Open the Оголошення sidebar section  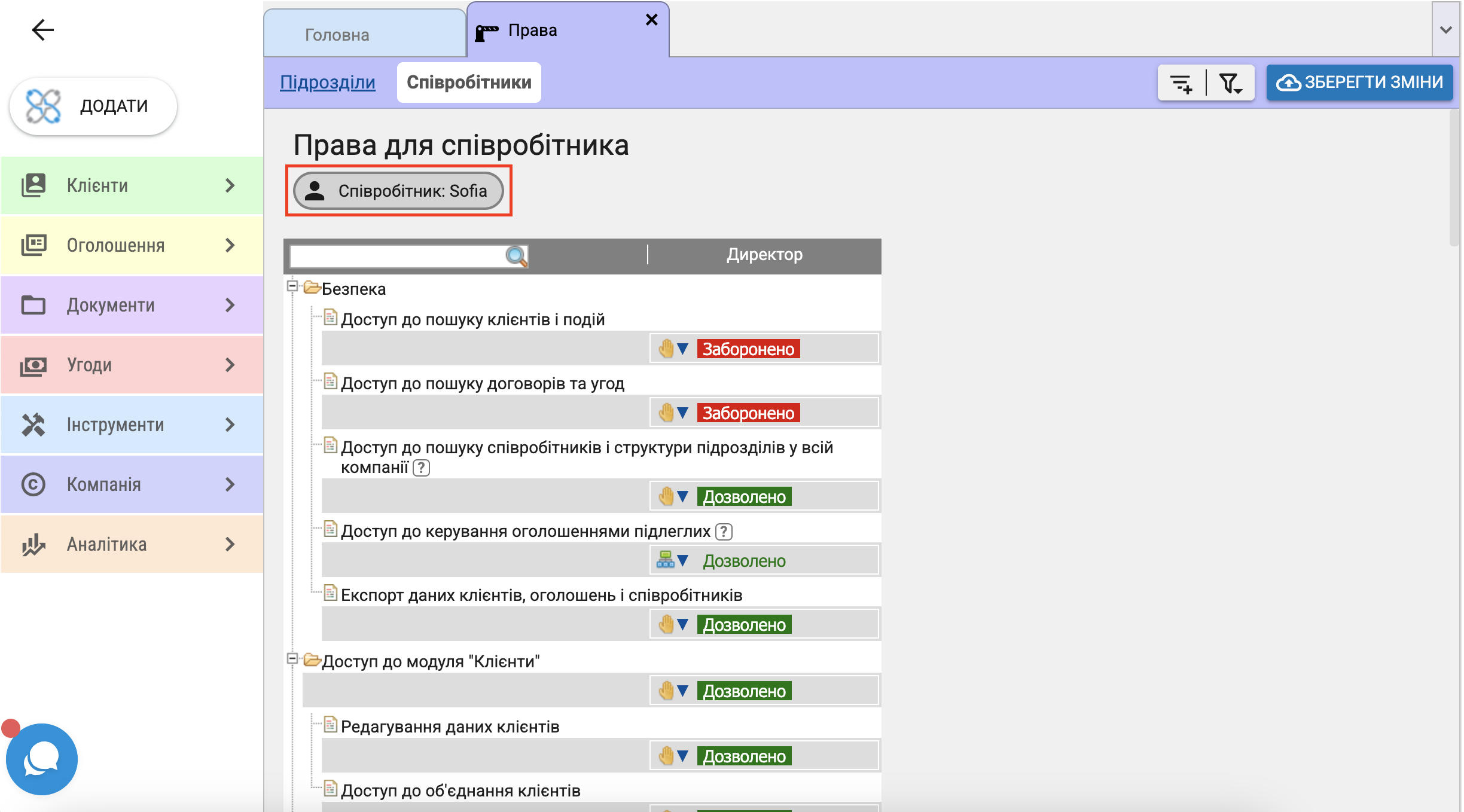(x=132, y=245)
